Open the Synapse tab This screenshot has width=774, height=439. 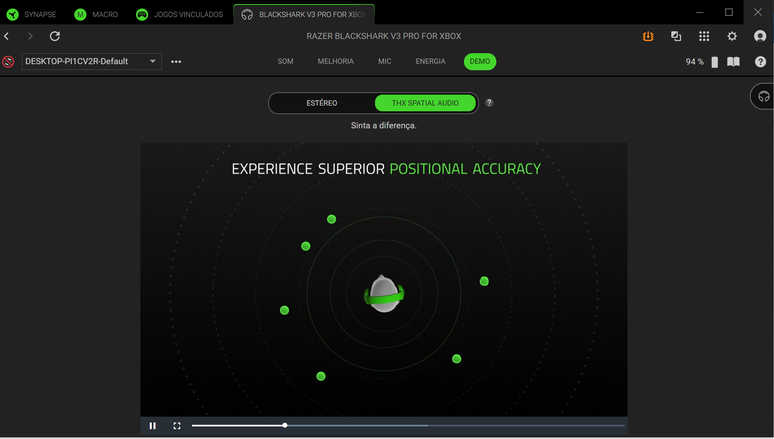[31, 14]
